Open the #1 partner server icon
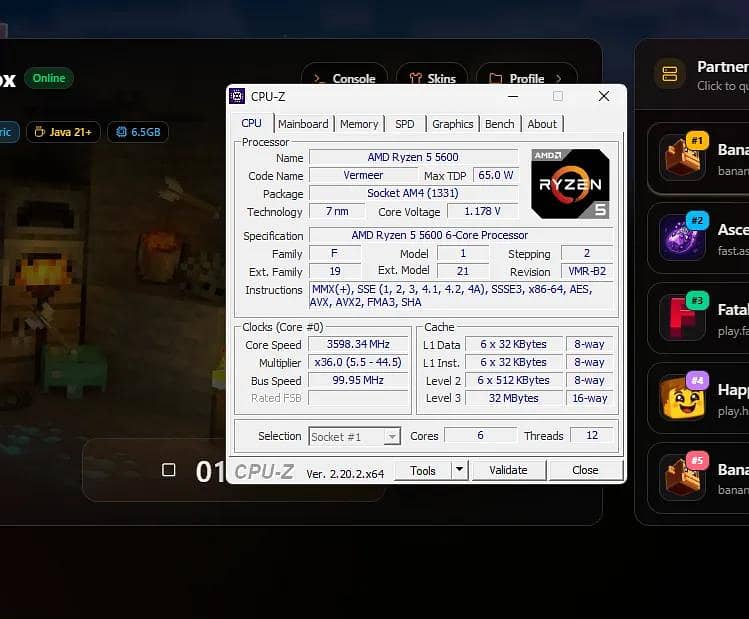 click(x=683, y=157)
